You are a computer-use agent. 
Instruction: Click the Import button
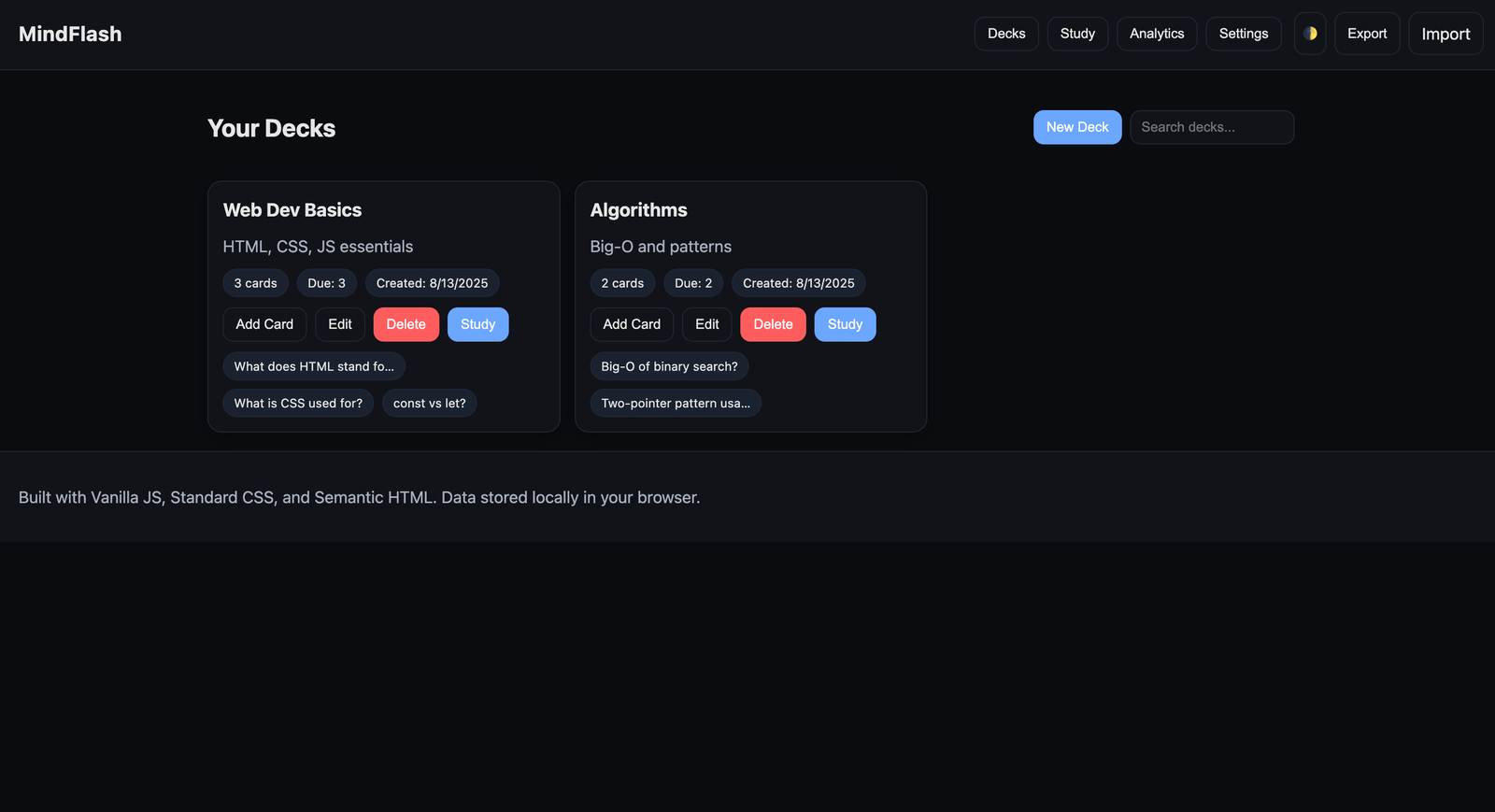[1445, 34]
